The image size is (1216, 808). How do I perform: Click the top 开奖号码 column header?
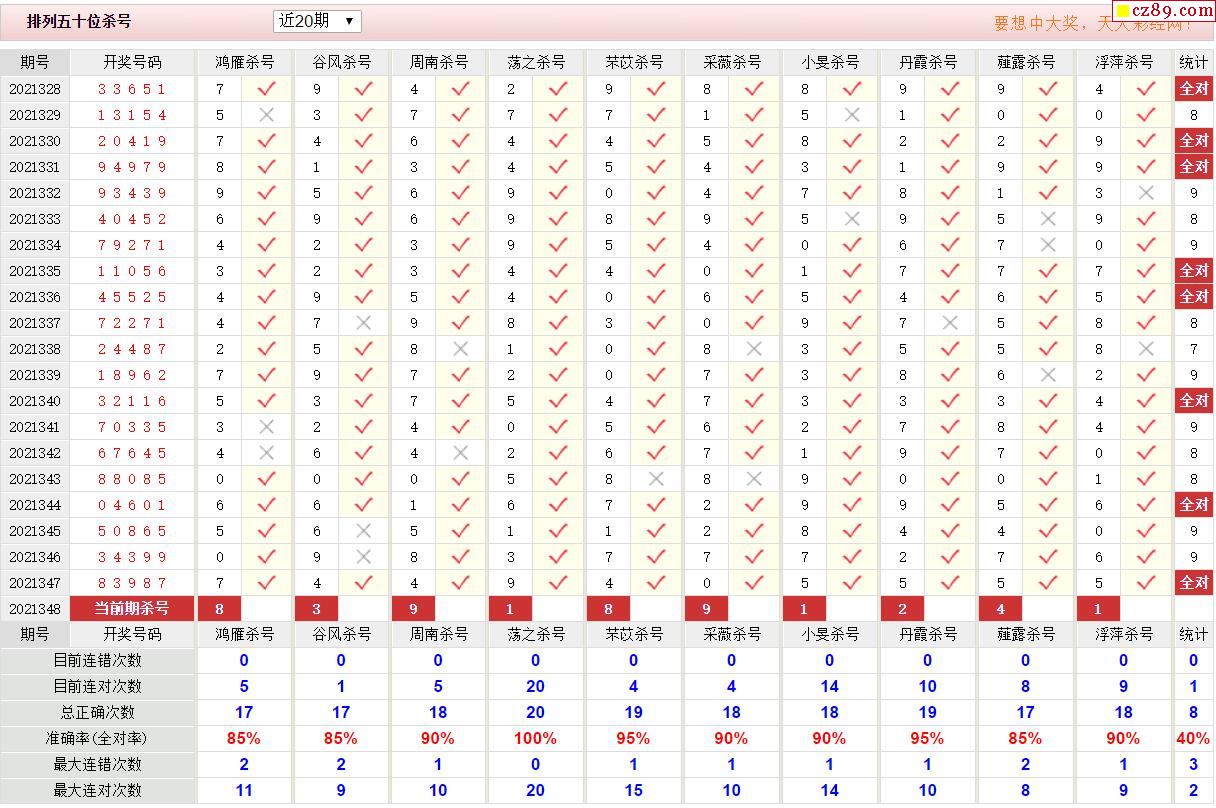133,62
